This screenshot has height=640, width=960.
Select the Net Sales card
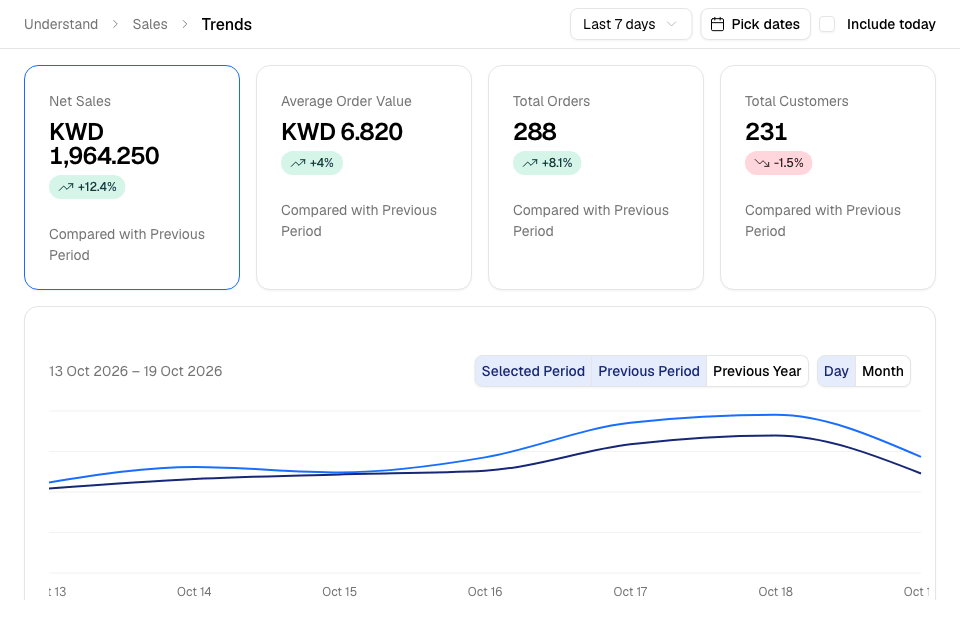click(x=132, y=178)
